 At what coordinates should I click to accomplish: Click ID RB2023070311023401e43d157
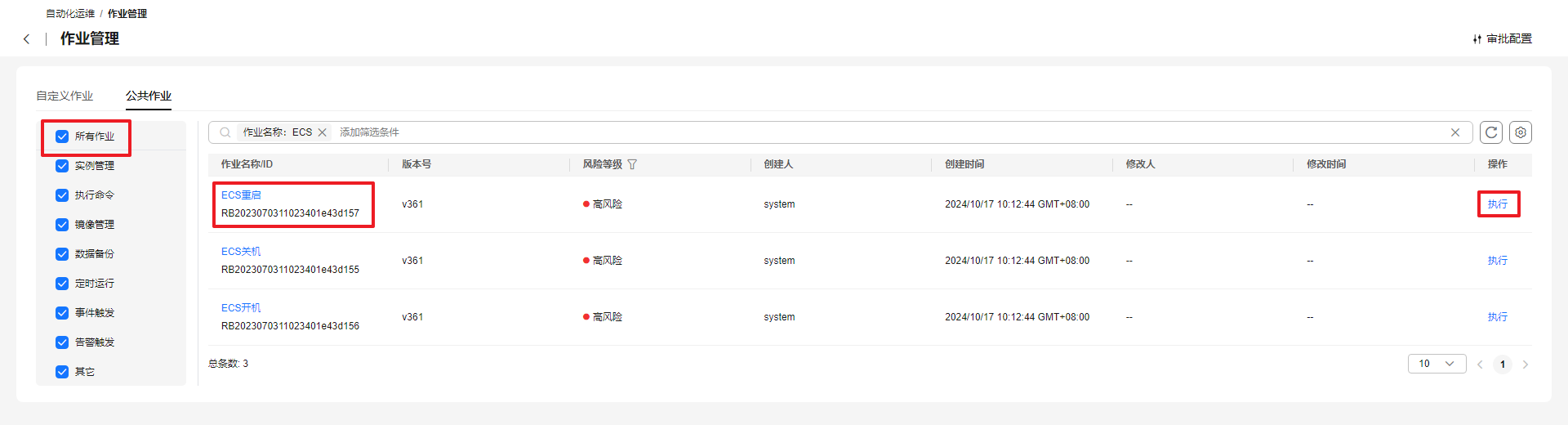point(290,213)
